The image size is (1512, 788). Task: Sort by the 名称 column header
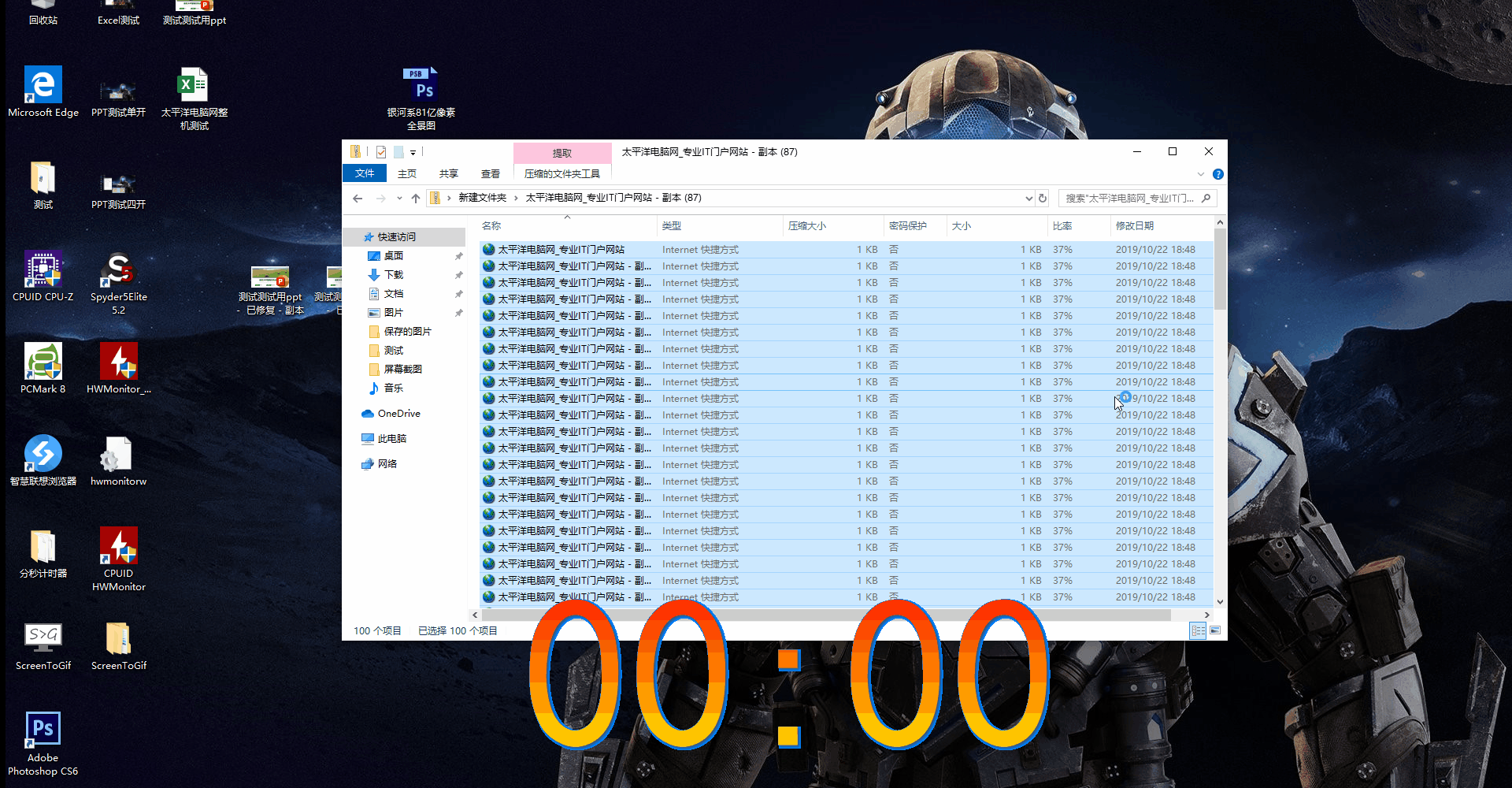tap(567, 226)
